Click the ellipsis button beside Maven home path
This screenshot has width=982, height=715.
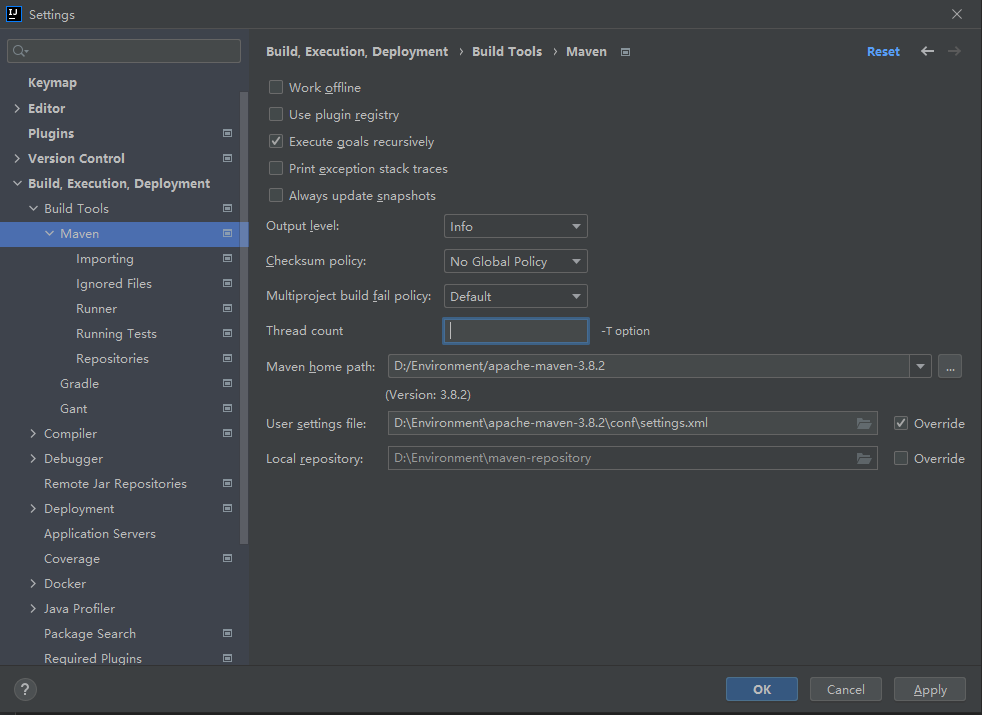point(950,366)
